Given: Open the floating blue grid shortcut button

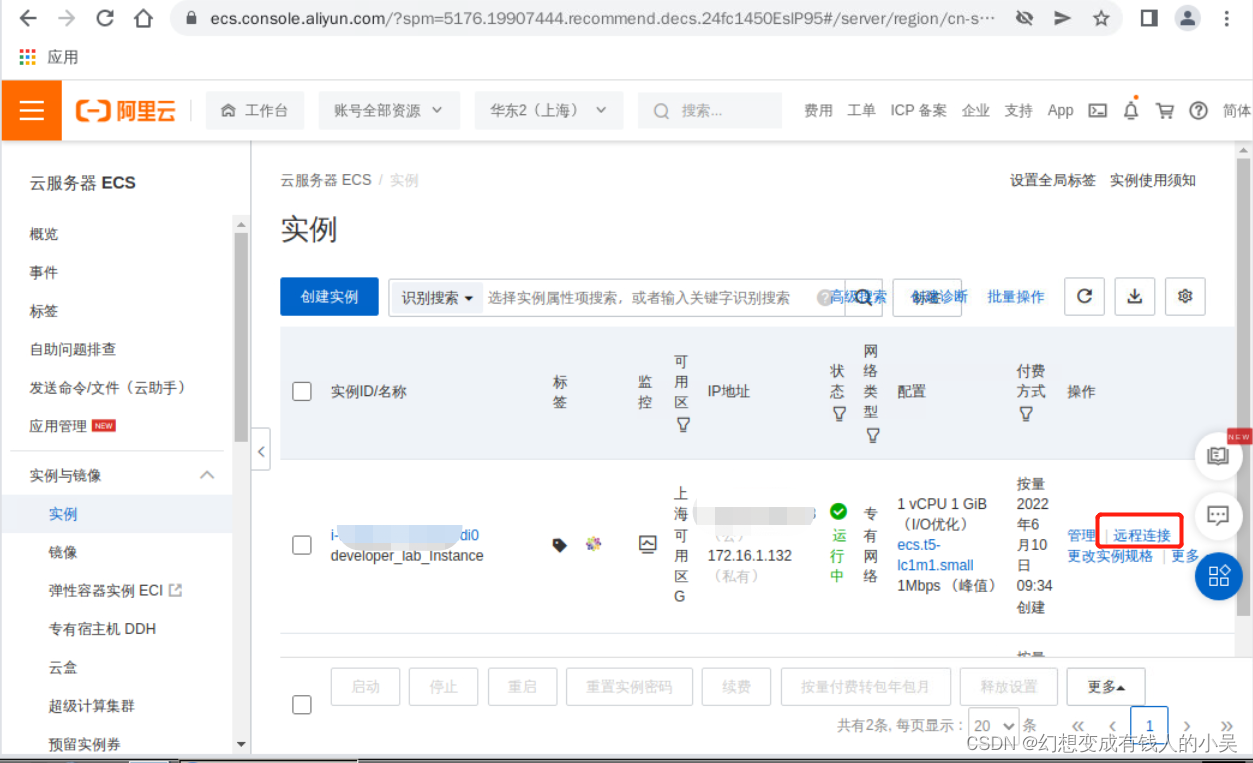Looking at the screenshot, I should (1219, 576).
